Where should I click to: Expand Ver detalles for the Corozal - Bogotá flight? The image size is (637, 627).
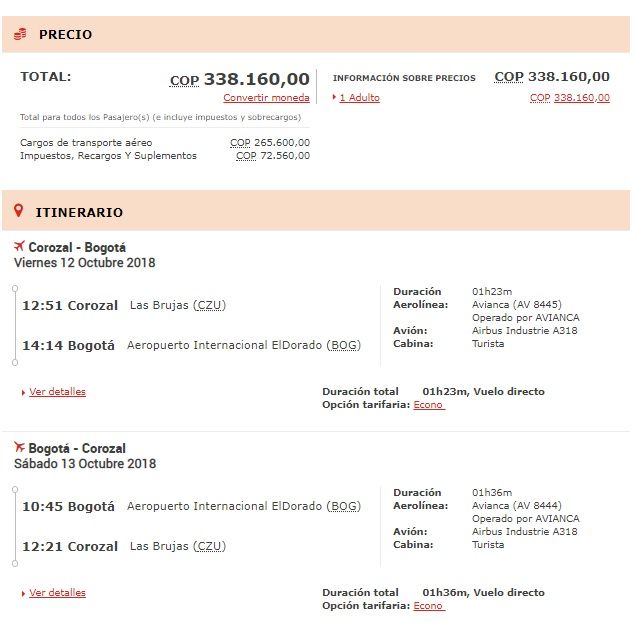[57, 392]
